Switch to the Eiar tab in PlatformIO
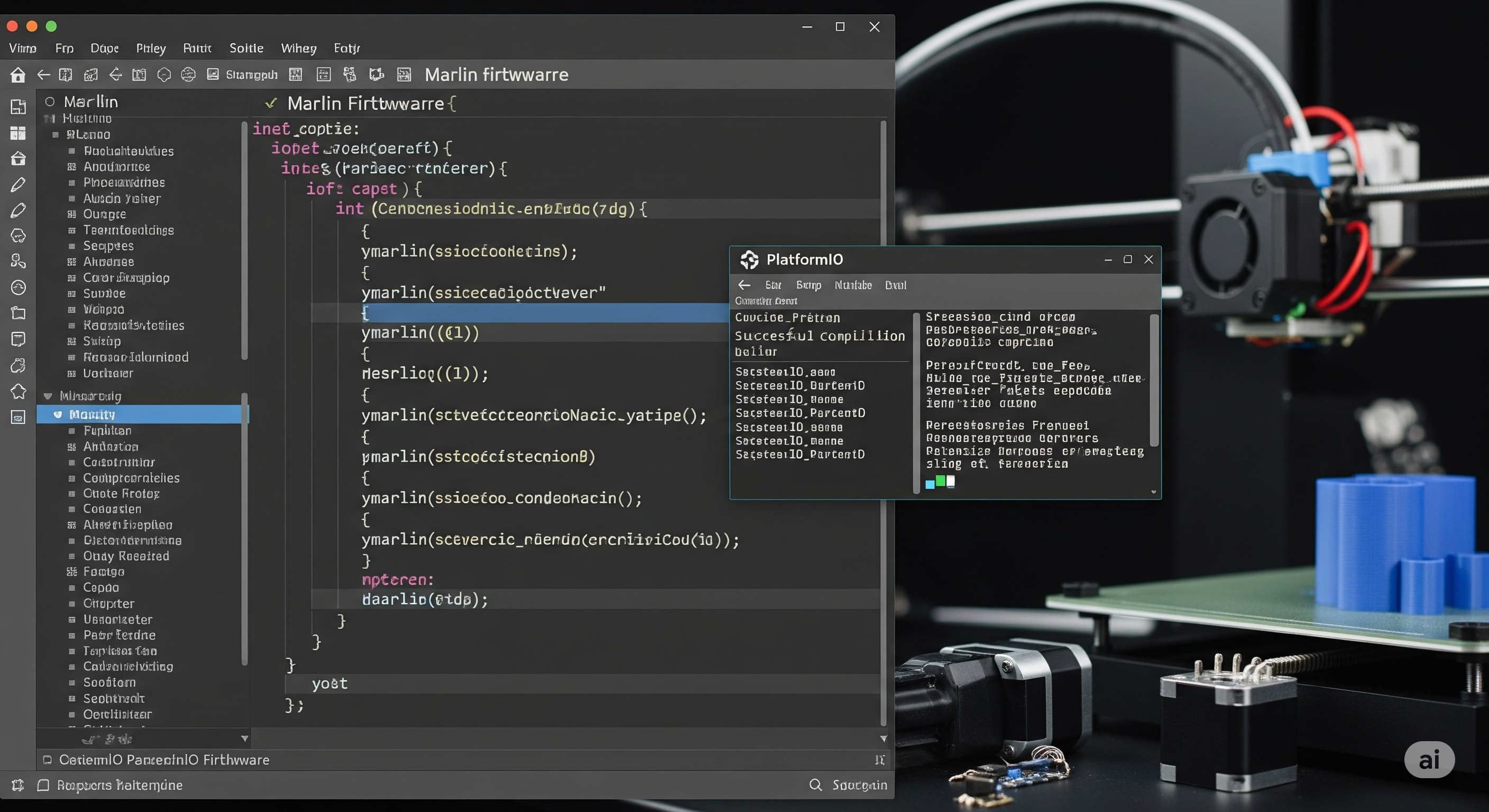 click(x=773, y=285)
